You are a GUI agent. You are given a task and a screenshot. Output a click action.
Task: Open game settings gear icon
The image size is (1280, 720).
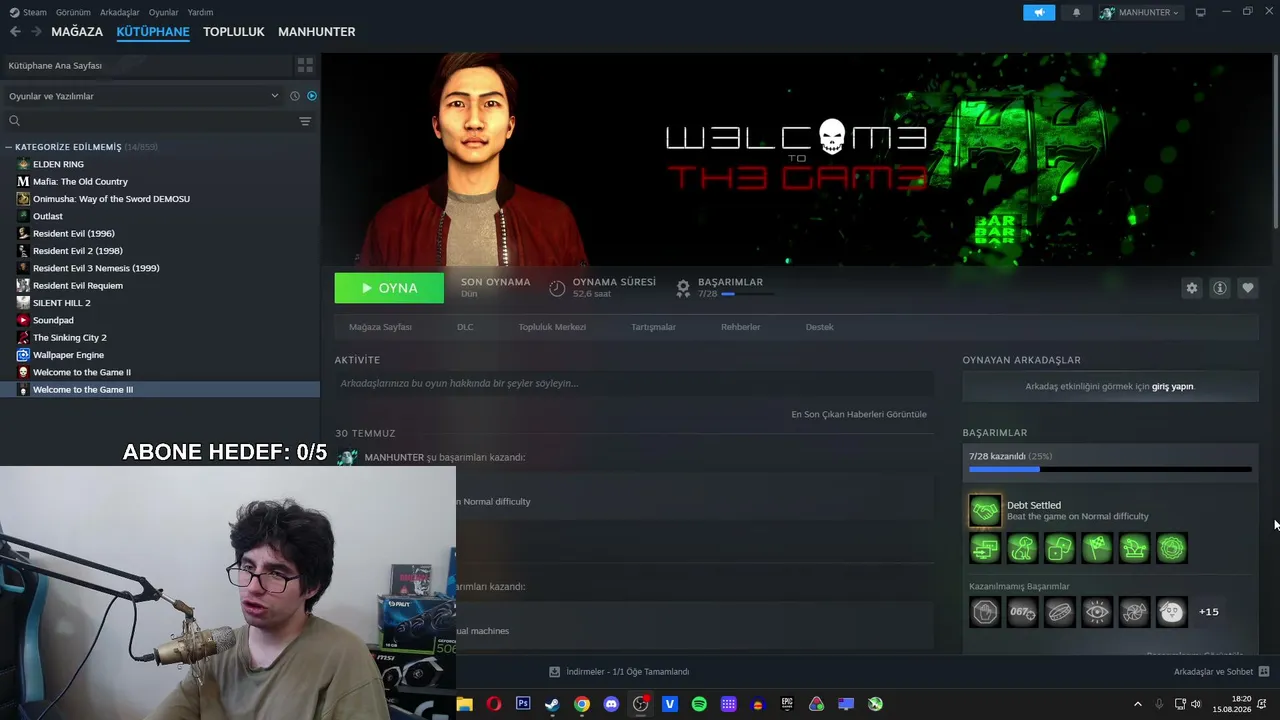pyautogui.click(x=1191, y=288)
